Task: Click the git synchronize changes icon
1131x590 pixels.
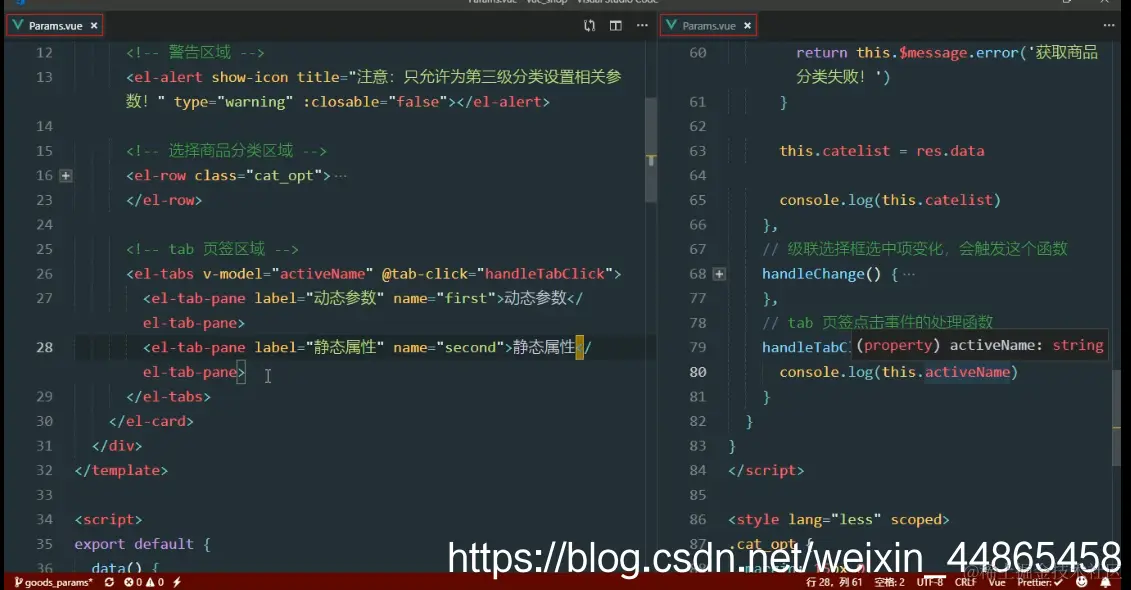Action: click(x=109, y=582)
